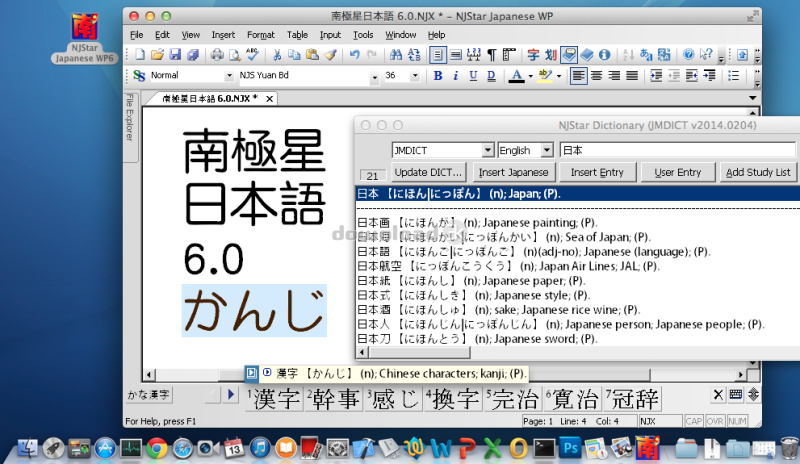
Task: Toggle Italic formatting
Action: coord(454,76)
